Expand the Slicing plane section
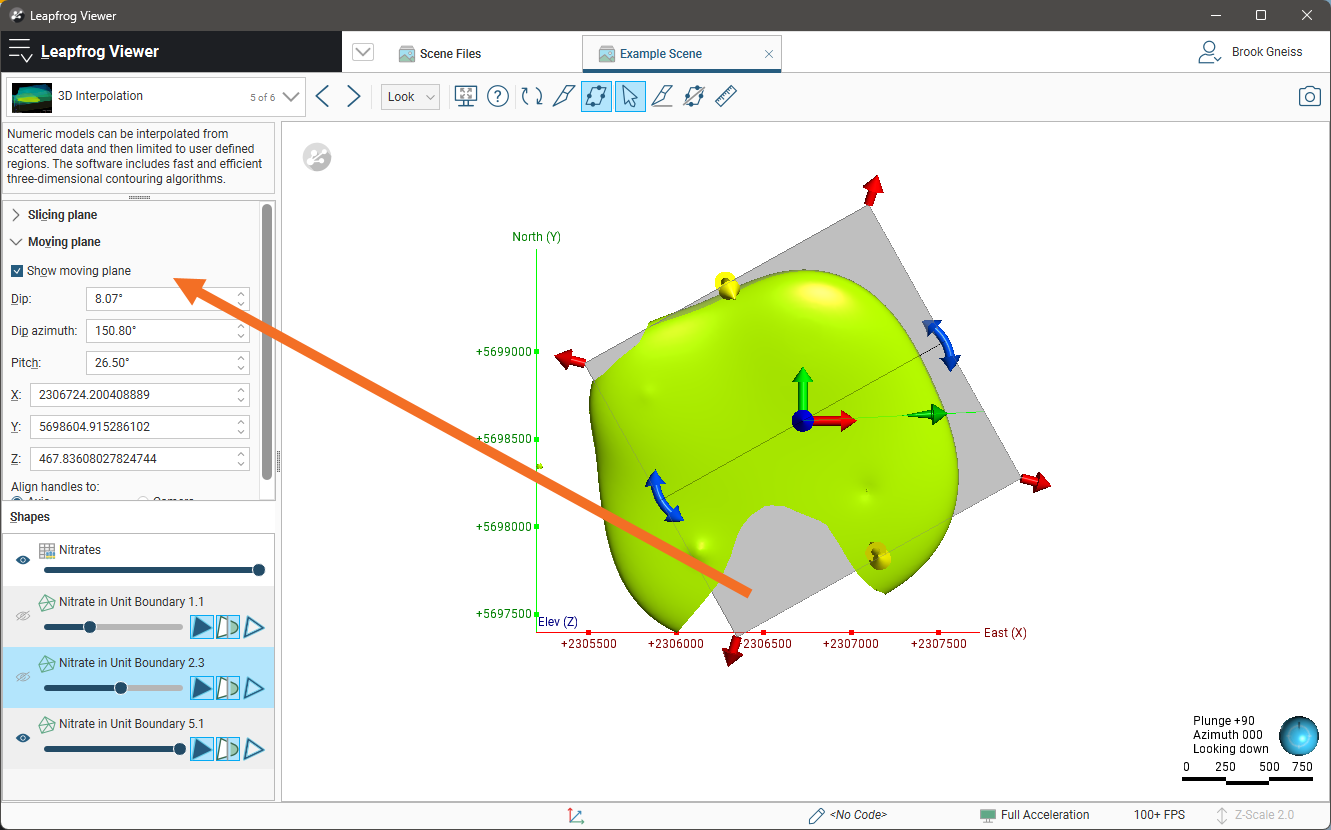 pyautogui.click(x=16, y=215)
